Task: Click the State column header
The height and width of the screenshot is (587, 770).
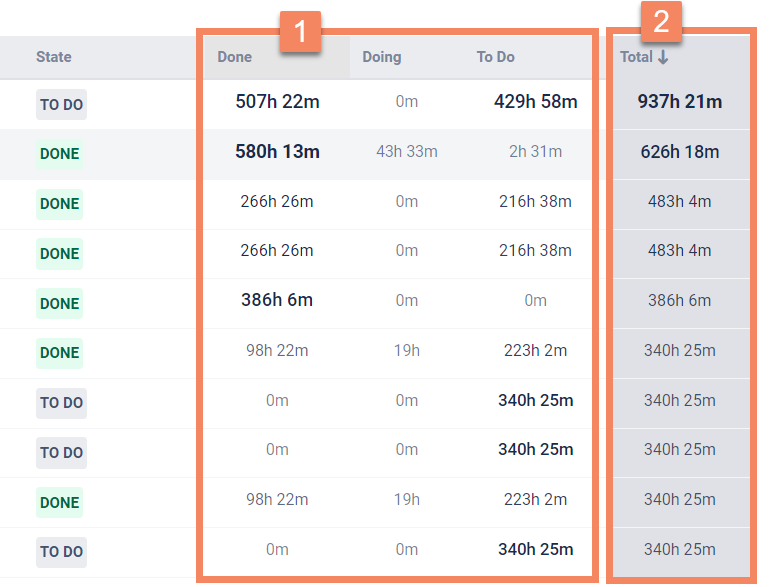Action: 54,57
